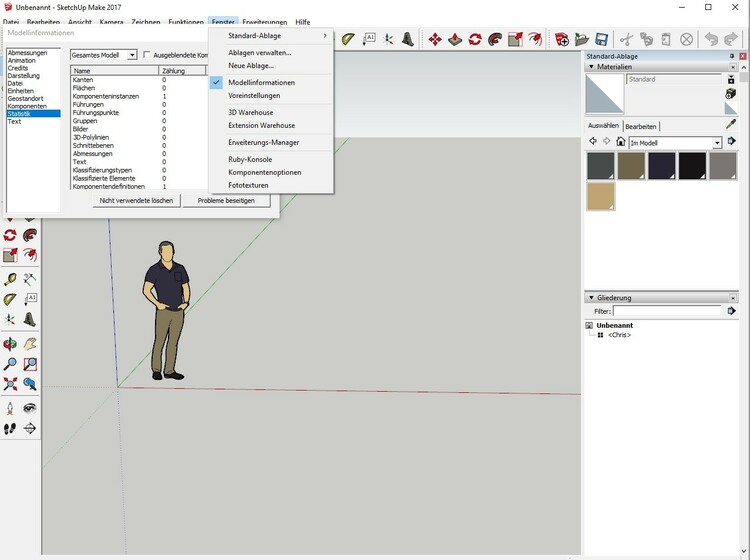
Task: Select the olive brown material swatch
Action: click(631, 166)
